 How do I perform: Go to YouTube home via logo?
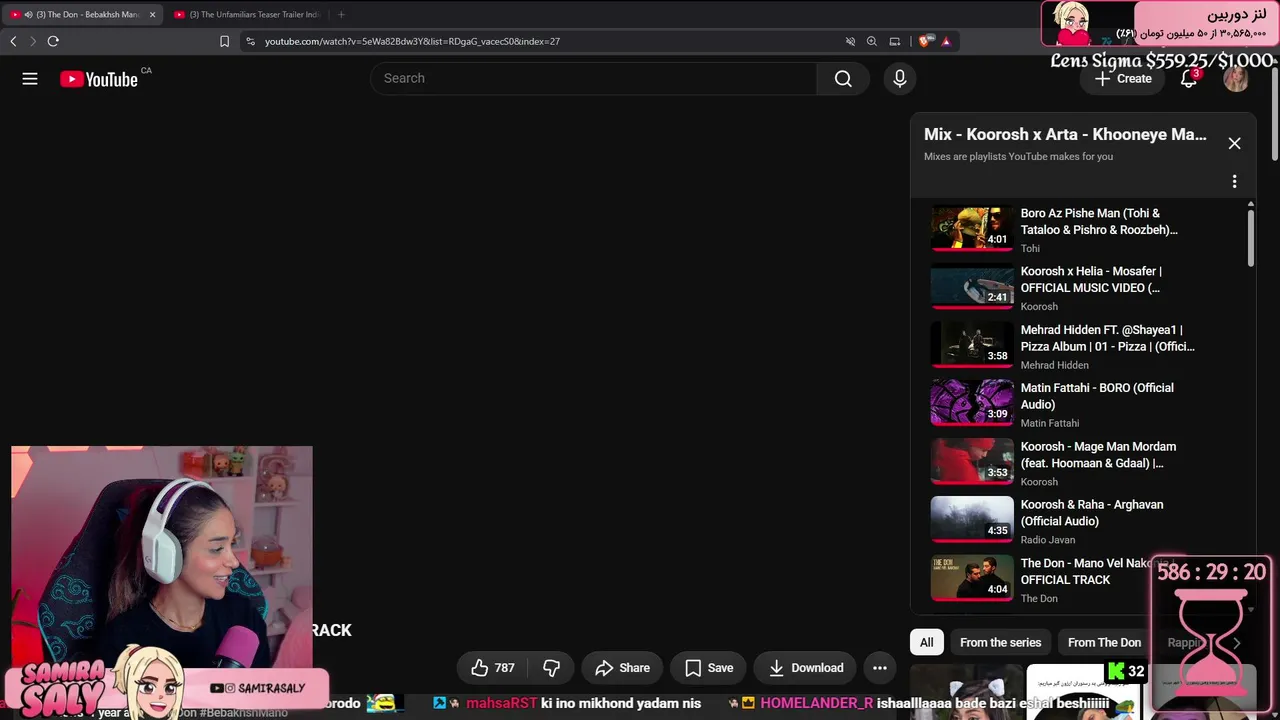pyautogui.click(x=99, y=79)
